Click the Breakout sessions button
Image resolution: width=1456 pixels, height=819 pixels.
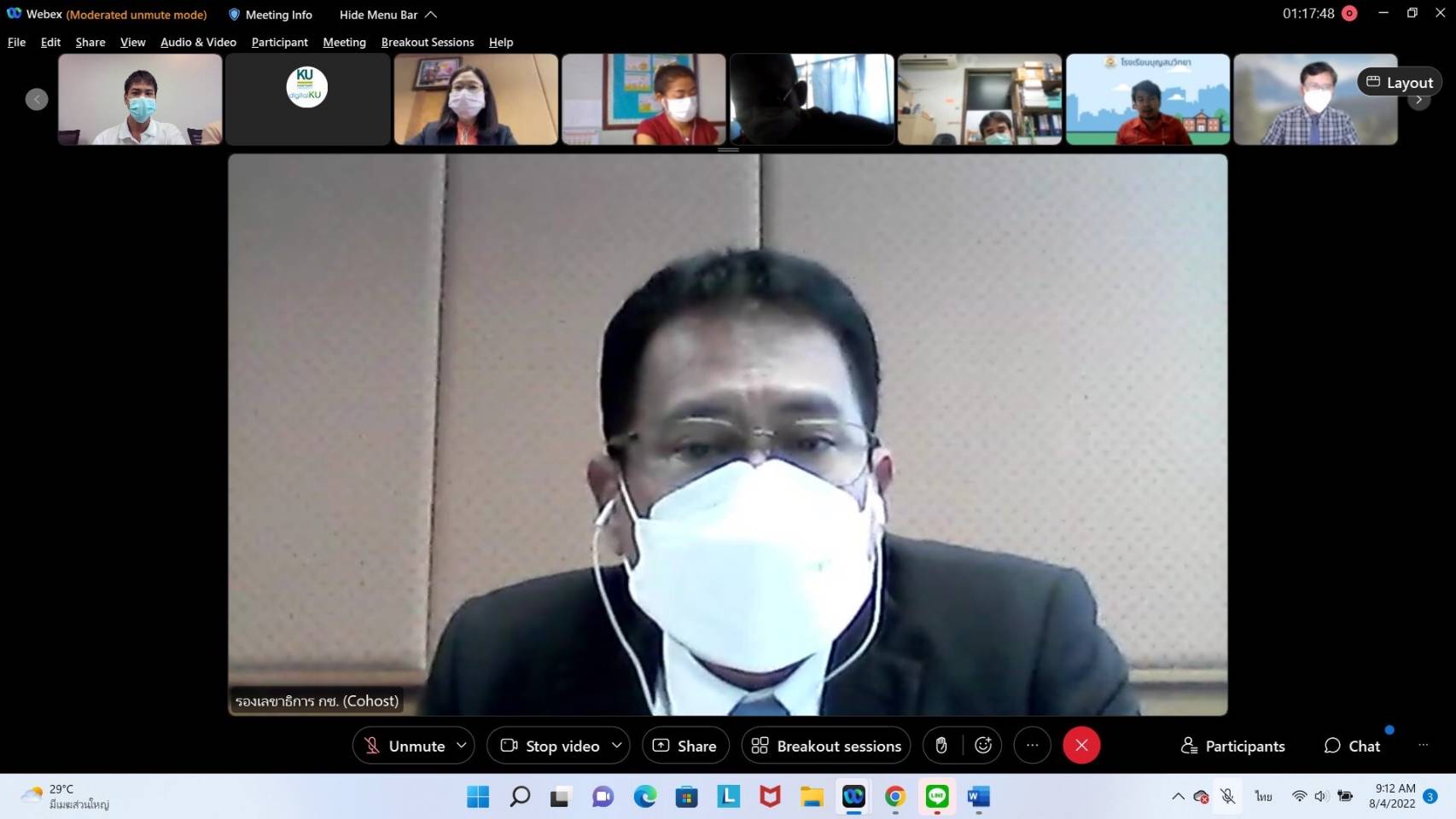coord(825,746)
